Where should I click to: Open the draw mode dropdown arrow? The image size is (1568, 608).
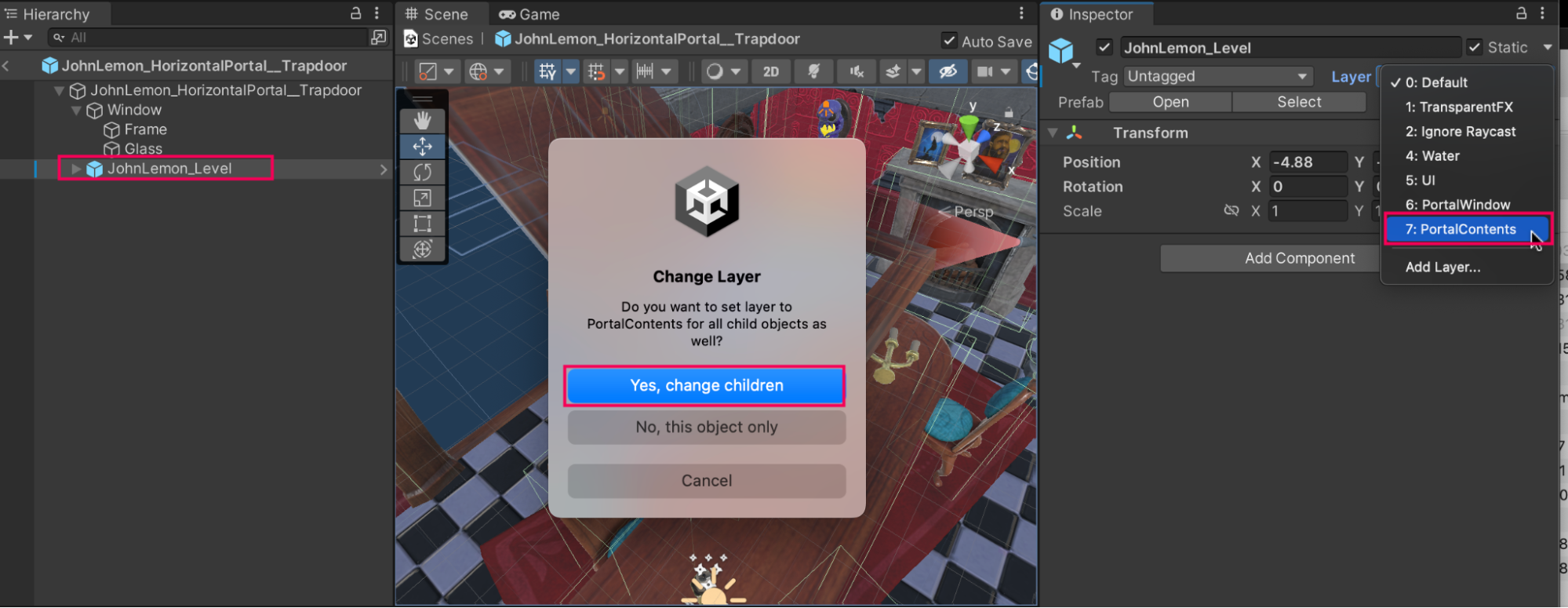tap(736, 71)
